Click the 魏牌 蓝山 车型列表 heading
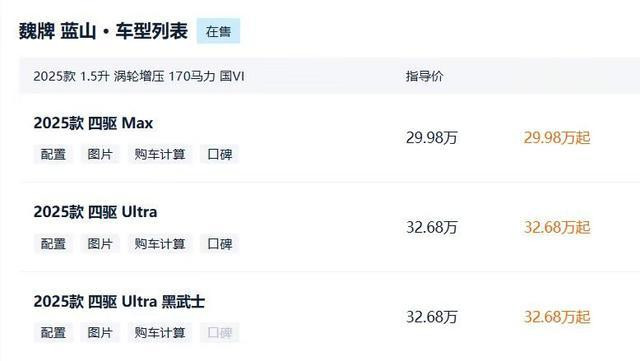 point(103,31)
